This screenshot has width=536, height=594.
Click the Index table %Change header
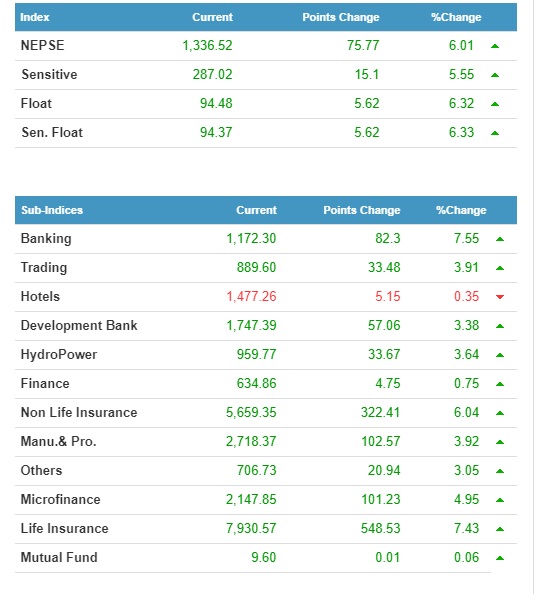pos(456,17)
